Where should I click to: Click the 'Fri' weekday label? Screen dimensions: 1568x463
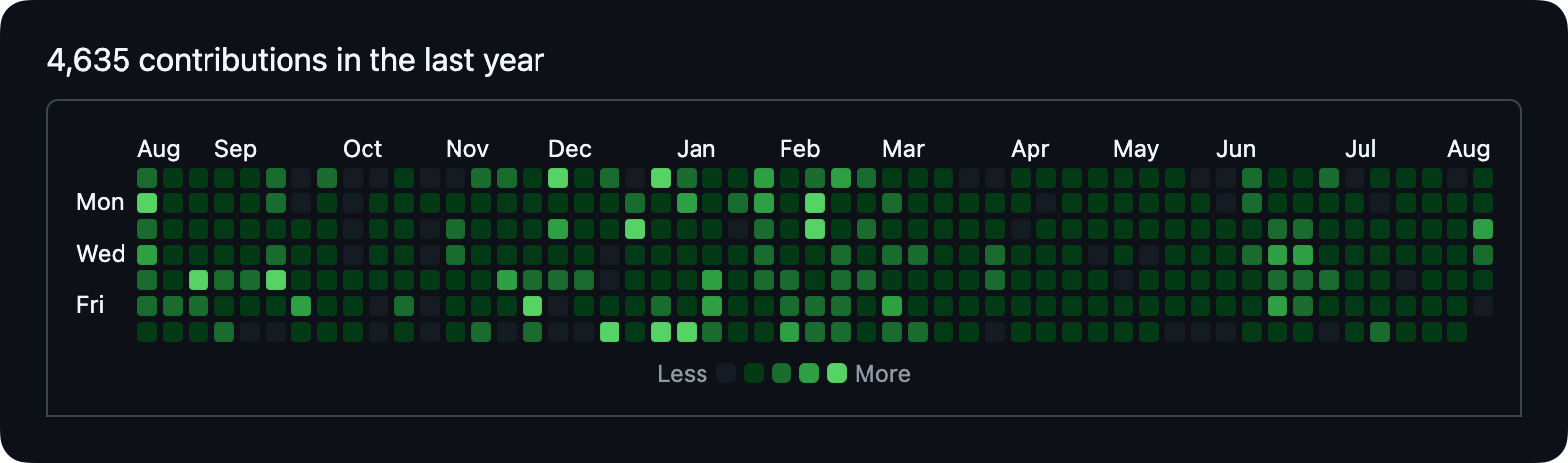pyautogui.click(x=90, y=305)
